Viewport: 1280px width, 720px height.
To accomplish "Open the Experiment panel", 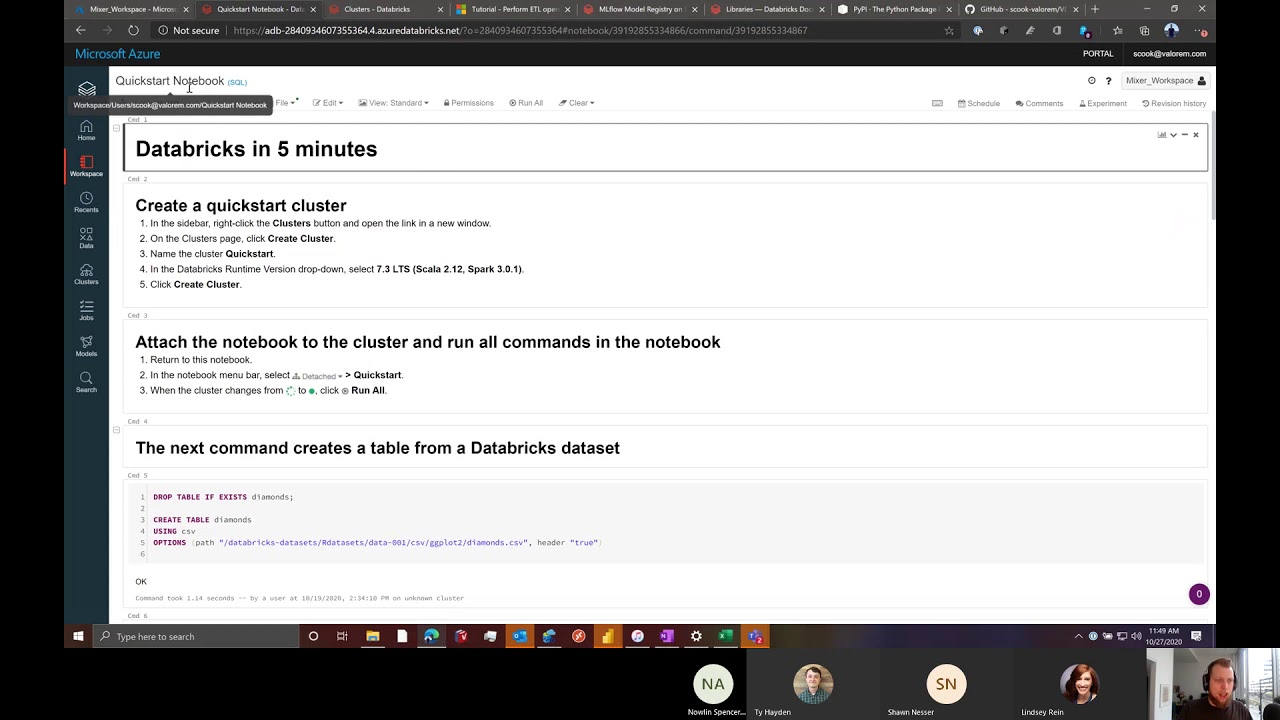I will pyautogui.click(x=1103, y=103).
